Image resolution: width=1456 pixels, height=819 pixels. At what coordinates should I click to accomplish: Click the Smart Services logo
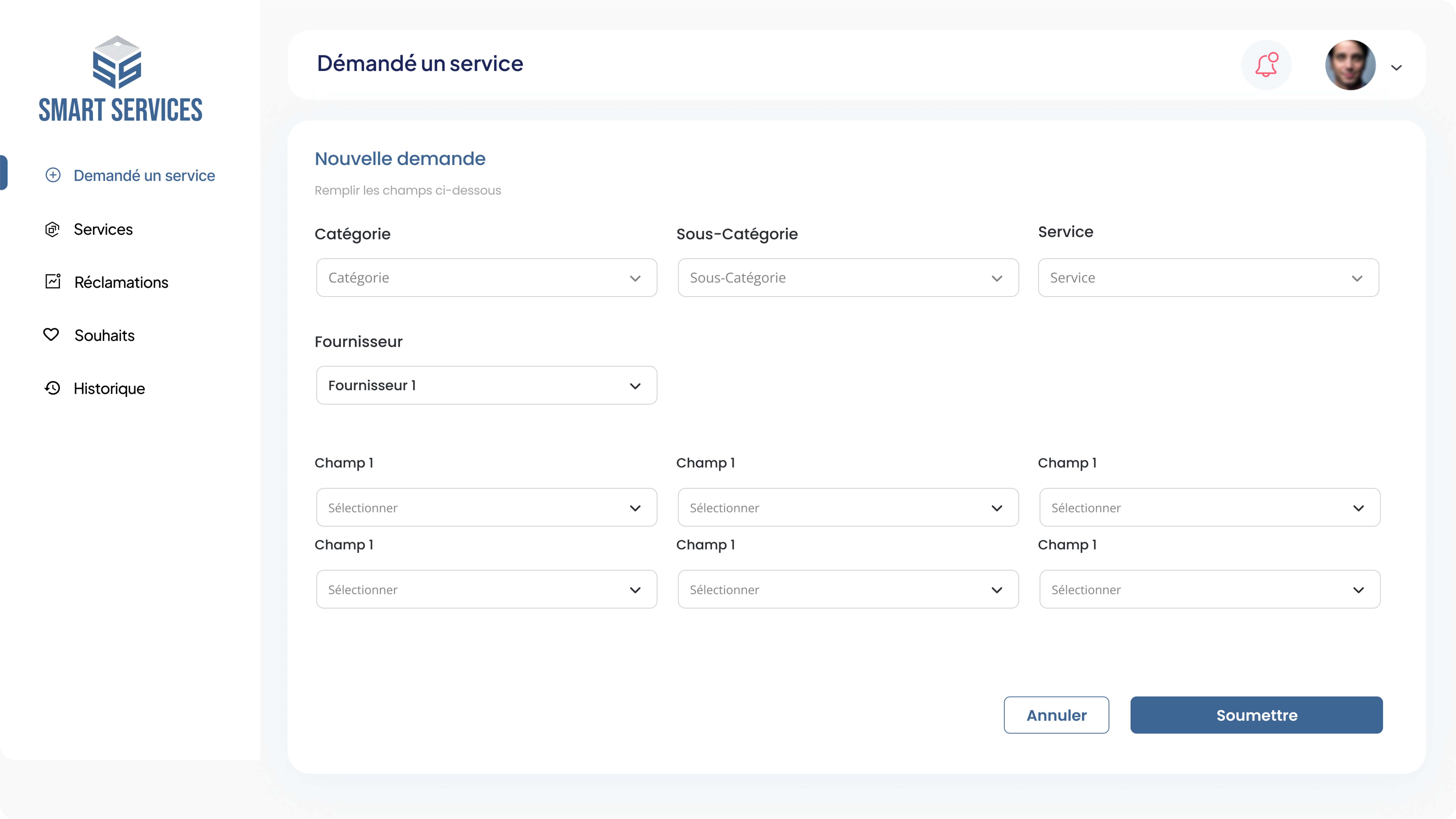pos(120,79)
